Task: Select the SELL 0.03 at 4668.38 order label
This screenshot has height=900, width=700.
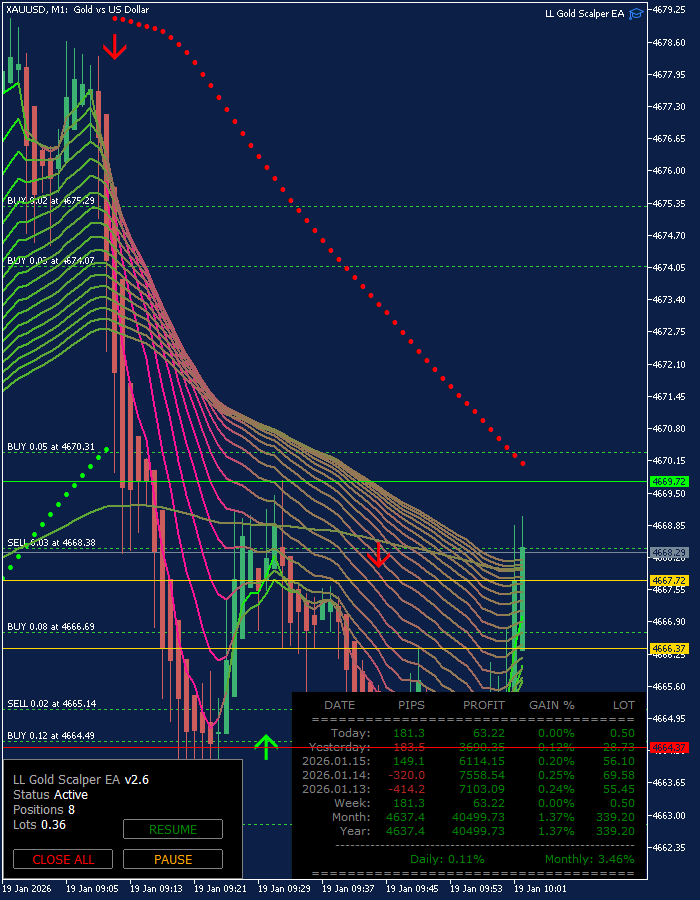Action: tap(50, 542)
